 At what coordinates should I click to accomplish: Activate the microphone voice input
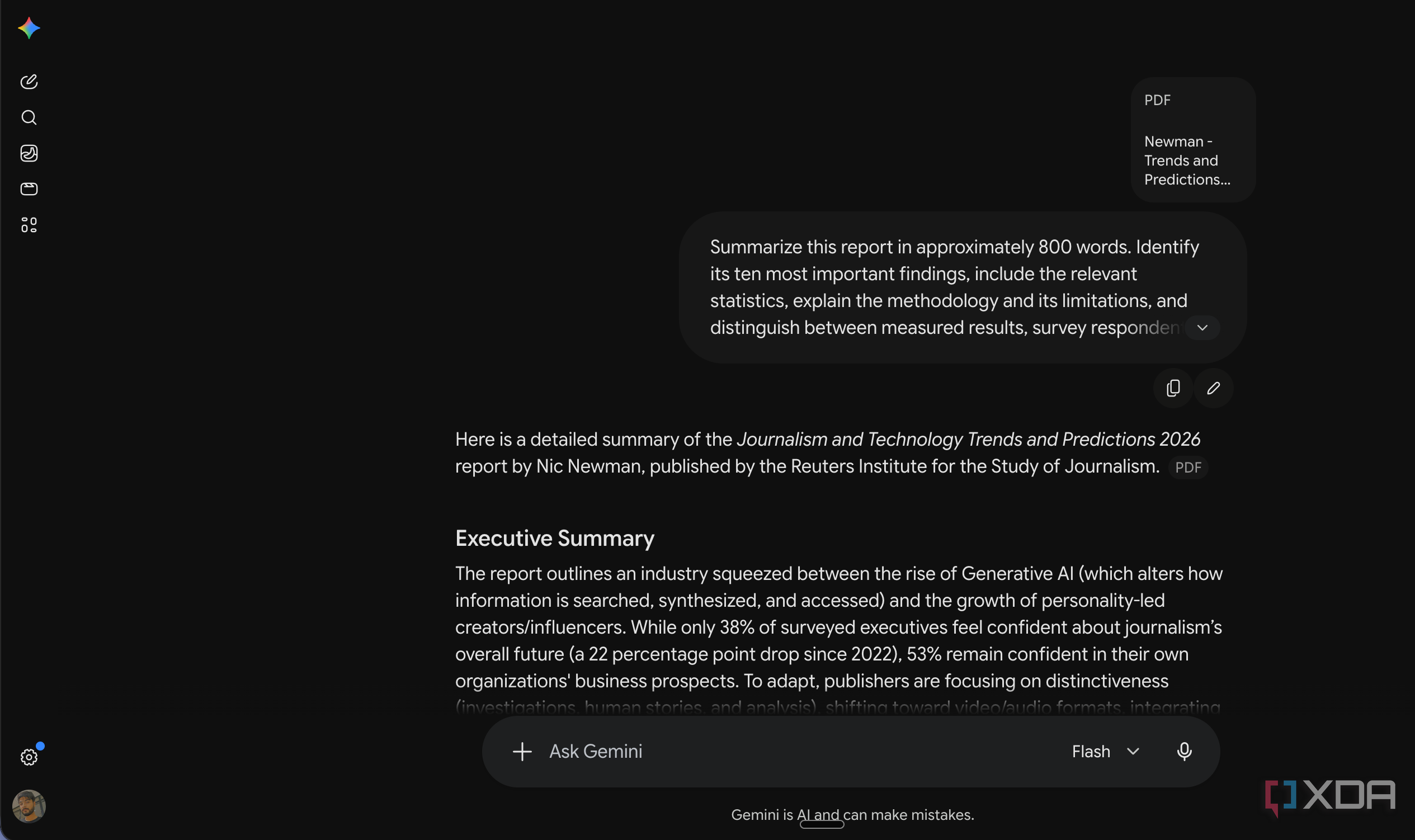pos(1184,751)
